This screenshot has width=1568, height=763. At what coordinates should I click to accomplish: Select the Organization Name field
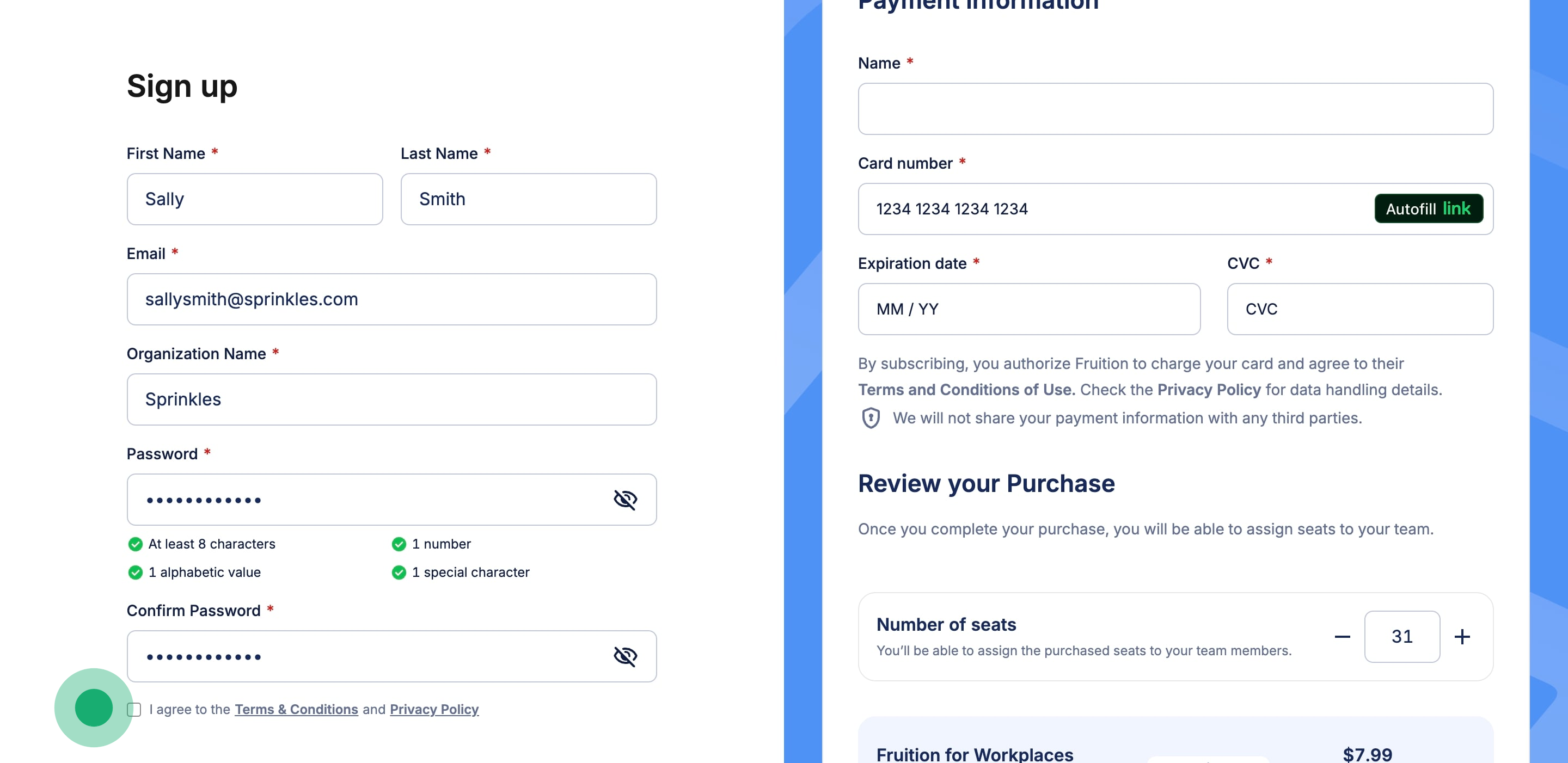tap(391, 399)
